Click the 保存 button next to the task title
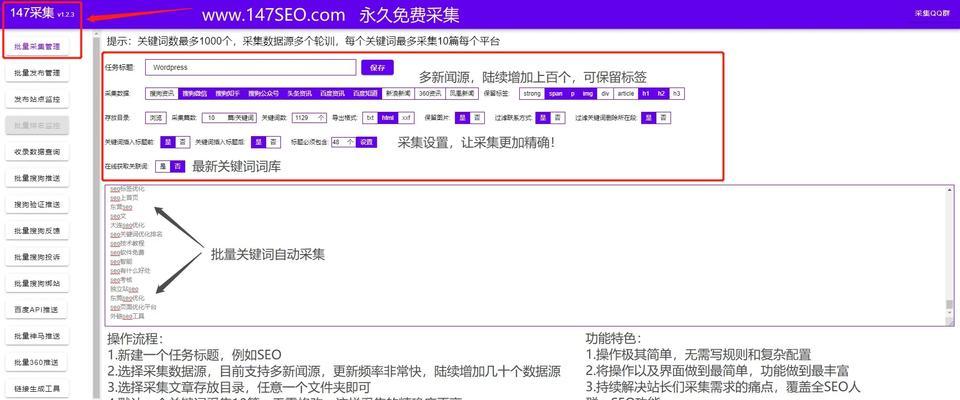The height and width of the screenshot is (400, 960). point(377,68)
